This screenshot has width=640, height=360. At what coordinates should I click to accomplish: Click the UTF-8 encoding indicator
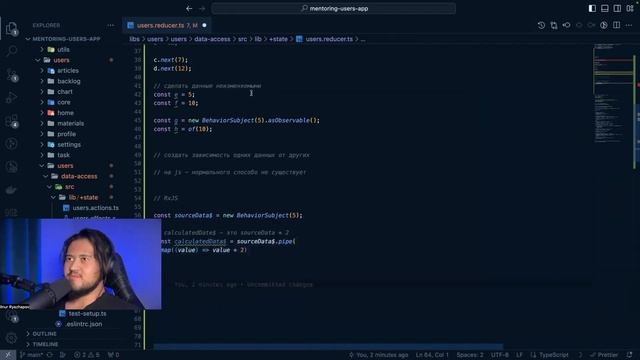[500, 355]
